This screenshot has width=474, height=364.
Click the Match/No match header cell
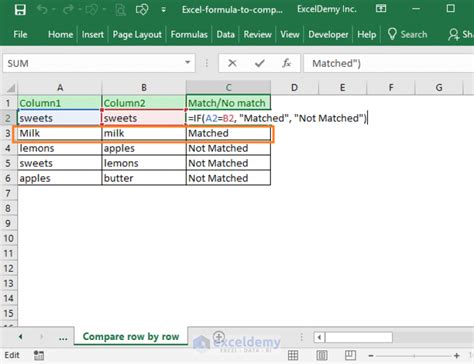pyautogui.click(x=228, y=103)
